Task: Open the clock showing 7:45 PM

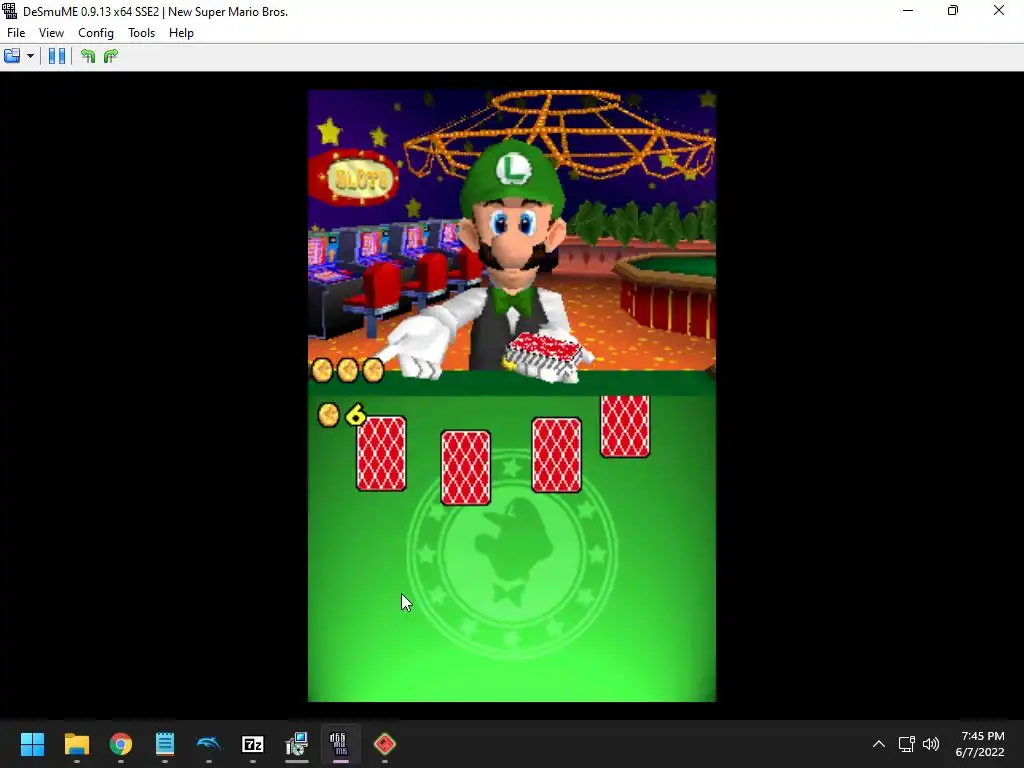Action: (982, 744)
